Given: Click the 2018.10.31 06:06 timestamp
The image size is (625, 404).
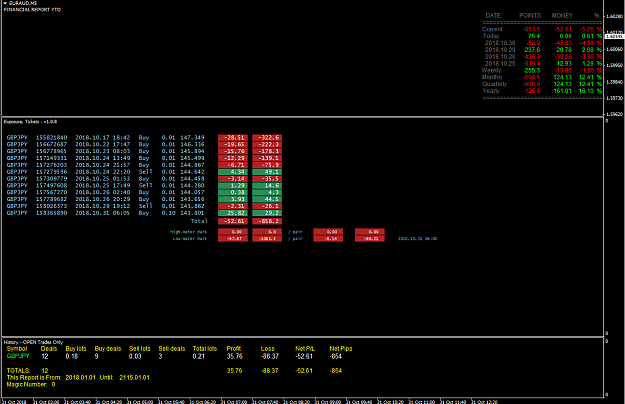Looking at the screenshot, I should point(417,239).
